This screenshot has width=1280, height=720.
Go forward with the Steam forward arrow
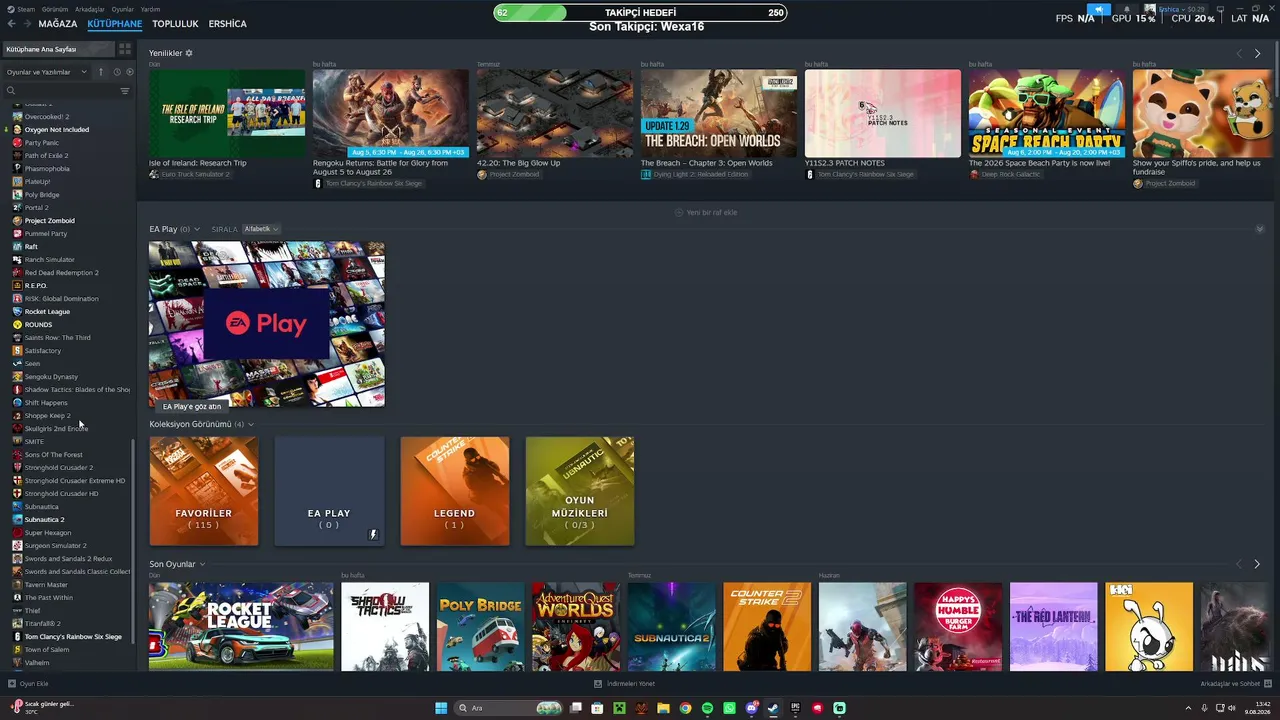click(26, 24)
